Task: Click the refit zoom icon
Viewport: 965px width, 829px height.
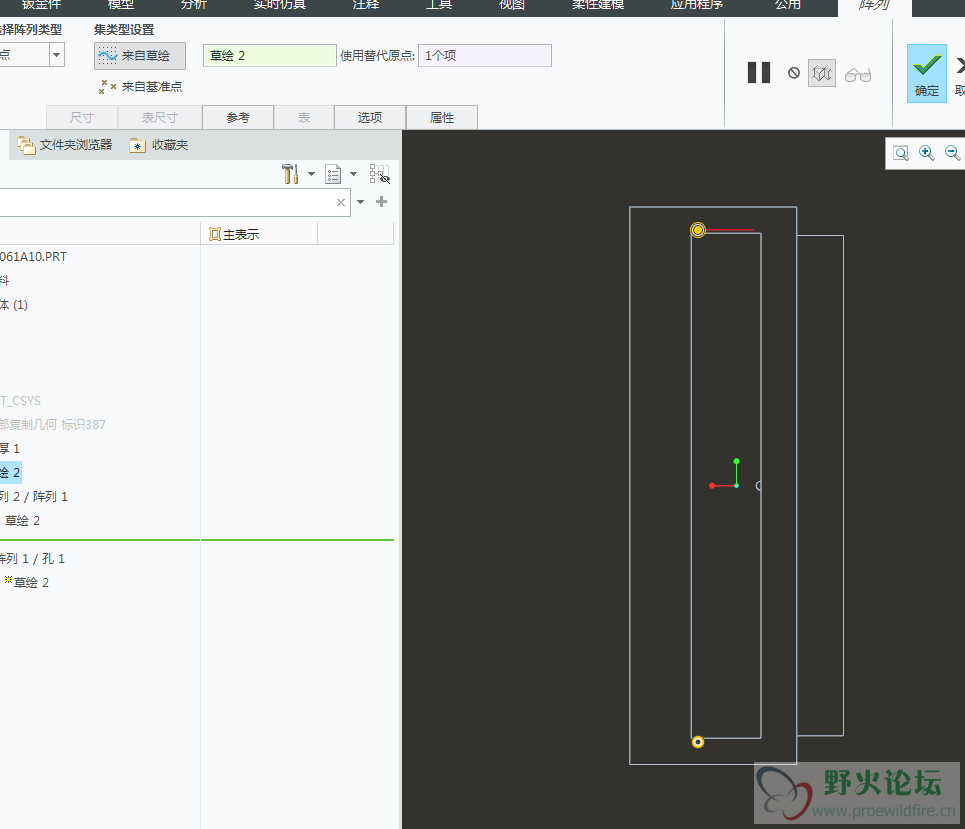Action: click(x=901, y=153)
